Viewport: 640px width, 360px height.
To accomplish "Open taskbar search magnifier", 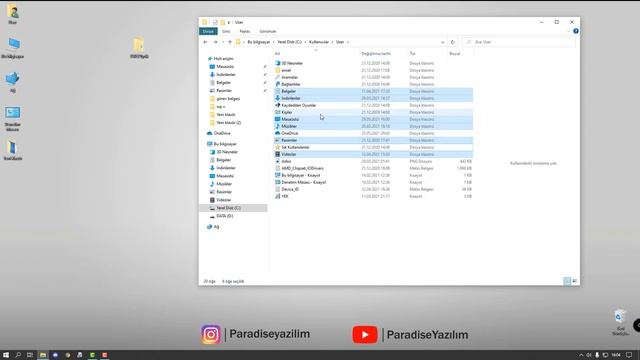I will click(18, 355).
